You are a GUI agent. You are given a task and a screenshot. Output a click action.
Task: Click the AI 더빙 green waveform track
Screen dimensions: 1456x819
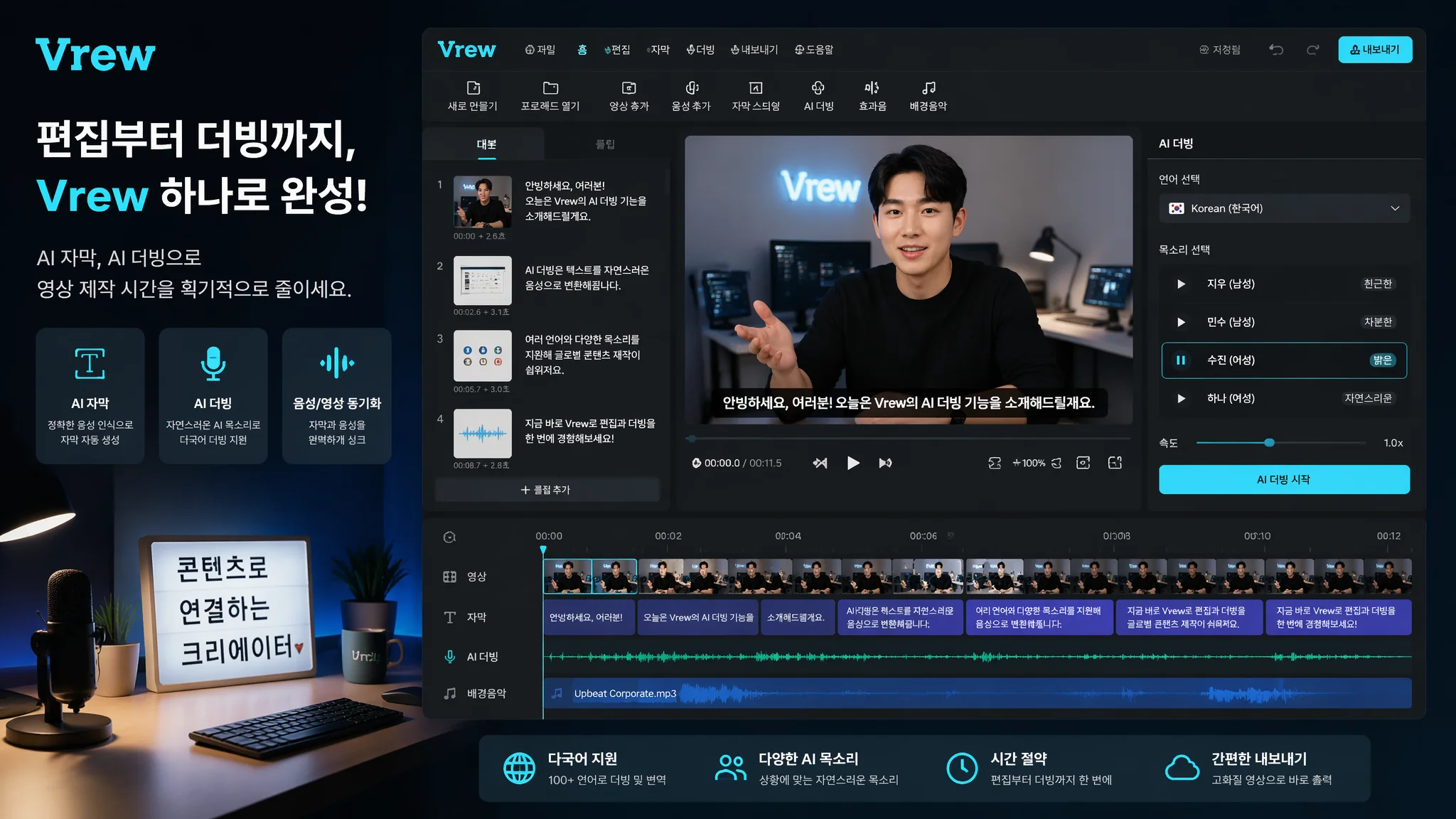tap(978, 657)
